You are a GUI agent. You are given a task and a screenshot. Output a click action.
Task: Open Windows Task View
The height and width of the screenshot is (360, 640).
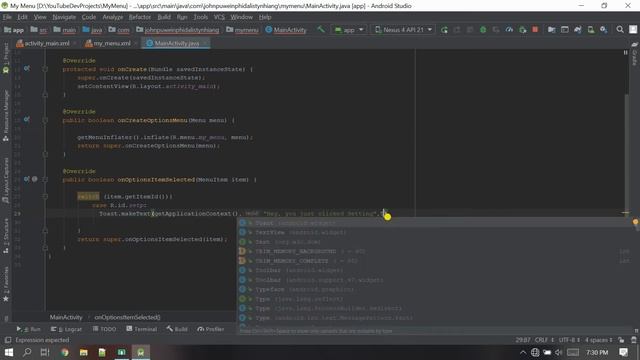[45, 352]
